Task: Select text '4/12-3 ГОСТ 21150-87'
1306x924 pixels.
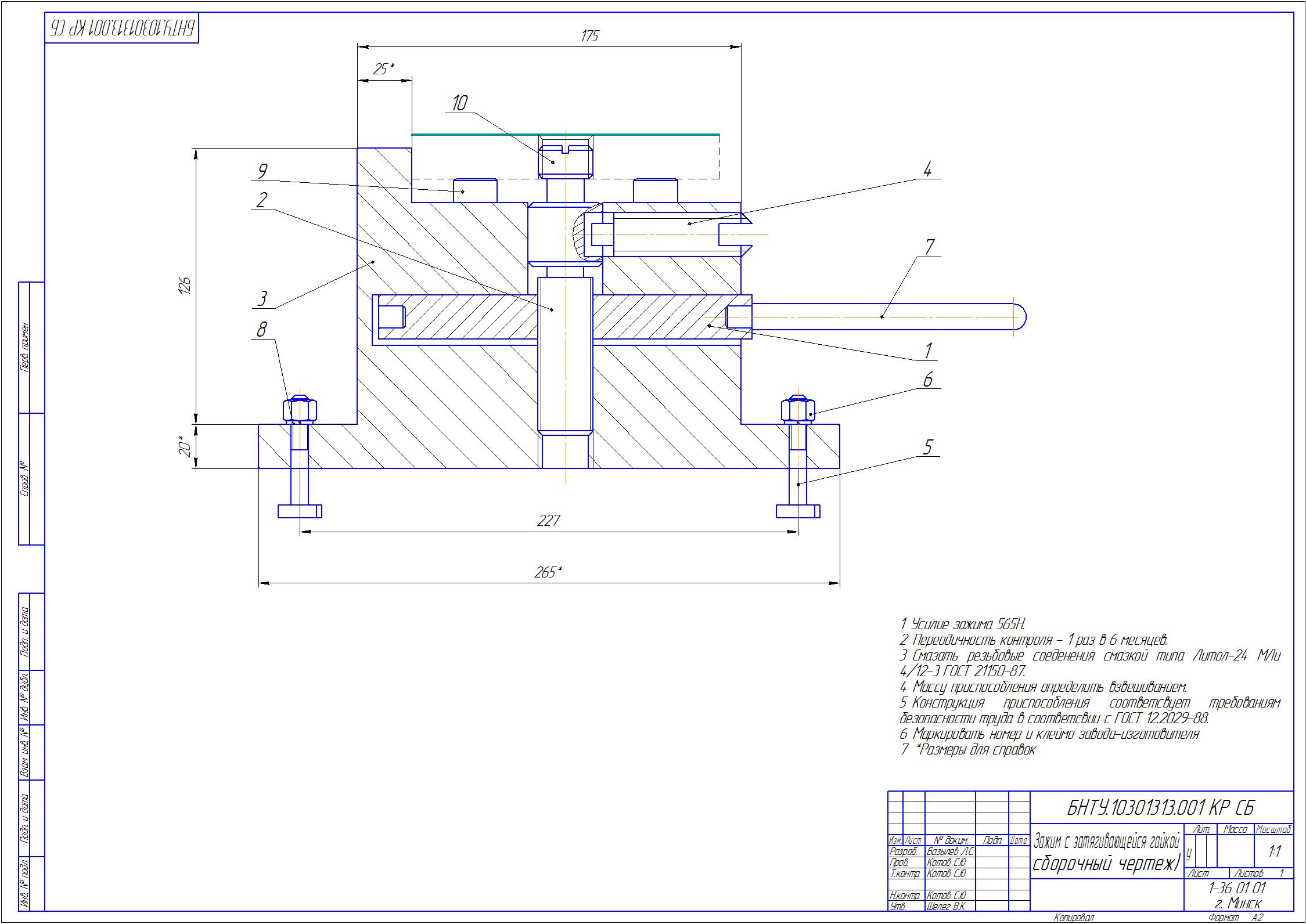Action: tap(963, 672)
